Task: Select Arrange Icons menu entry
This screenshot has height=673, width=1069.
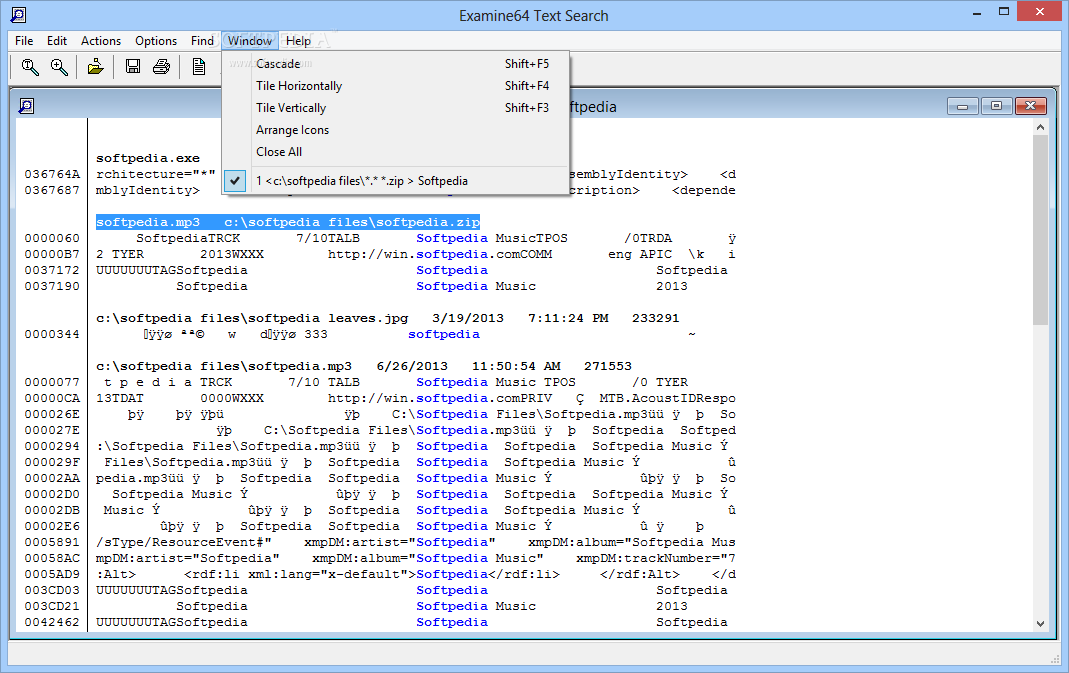Action: click(395, 130)
